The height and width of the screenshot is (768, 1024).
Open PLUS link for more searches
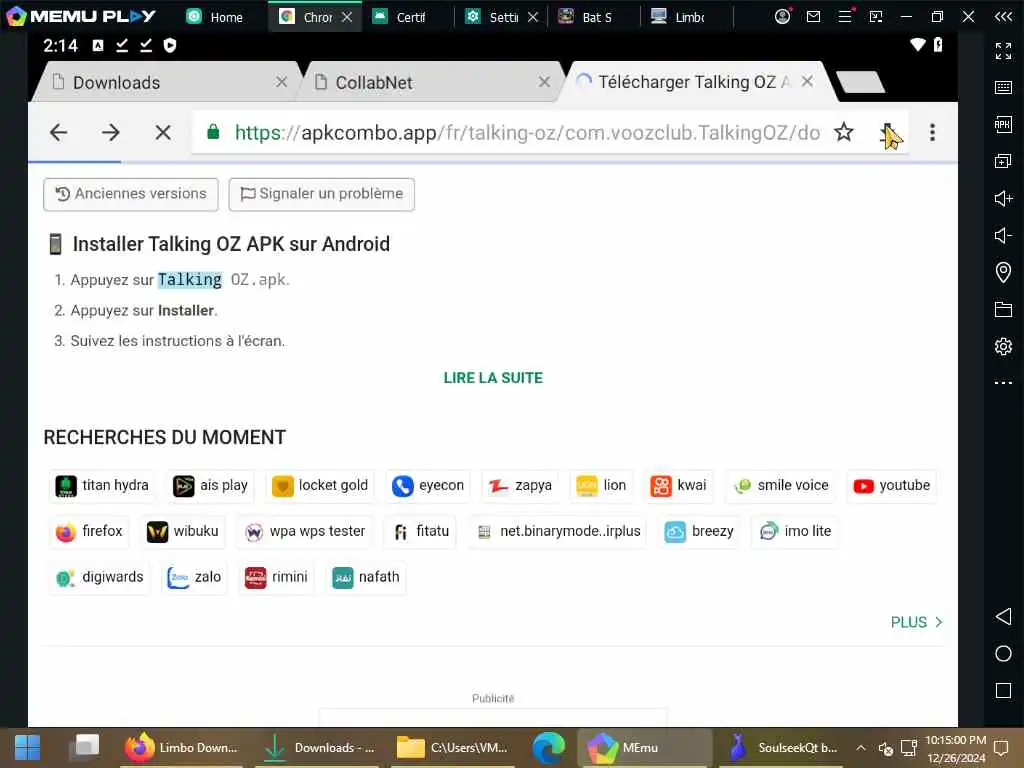pos(916,622)
